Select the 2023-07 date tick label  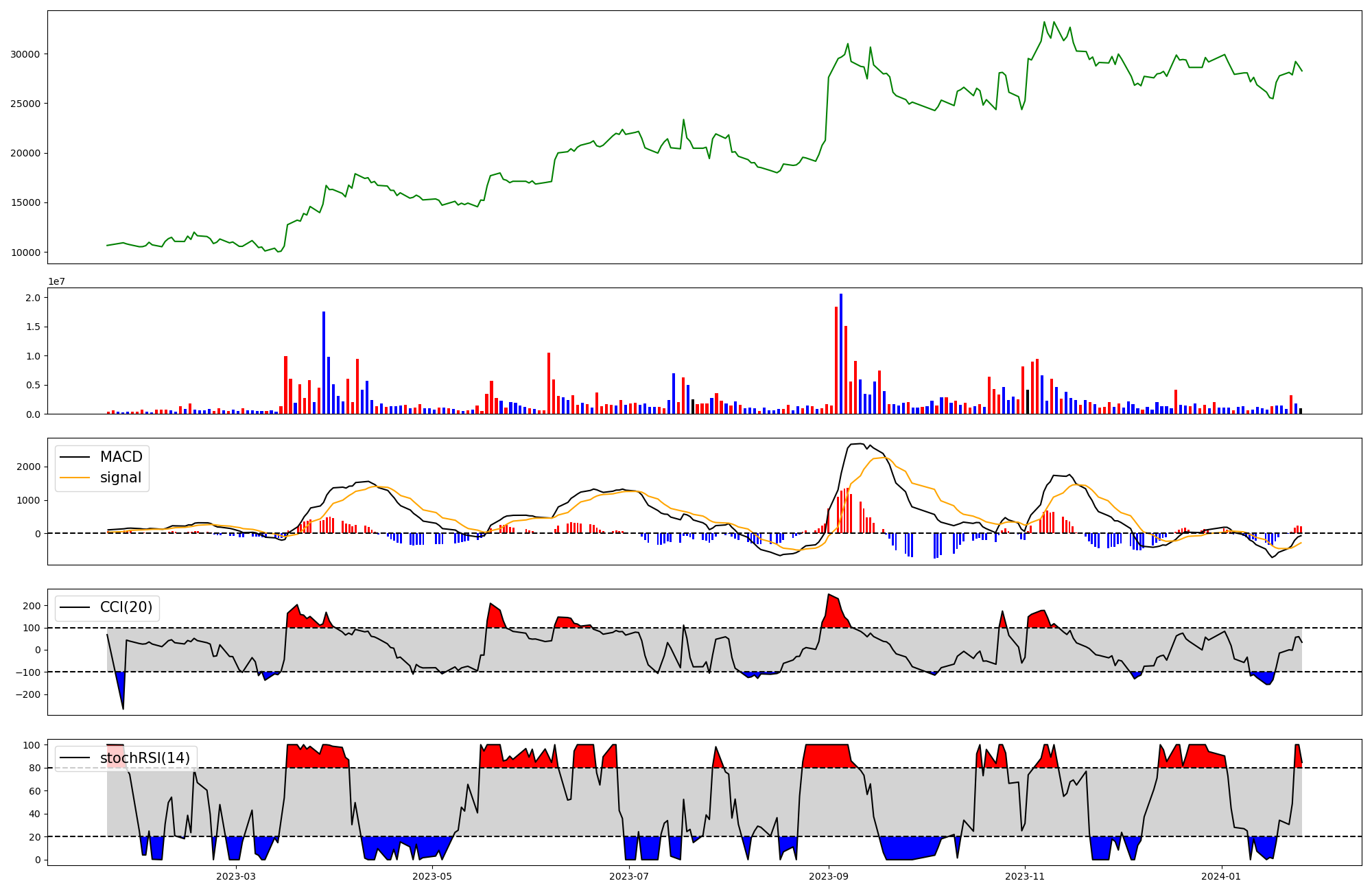pyautogui.click(x=629, y=876)
